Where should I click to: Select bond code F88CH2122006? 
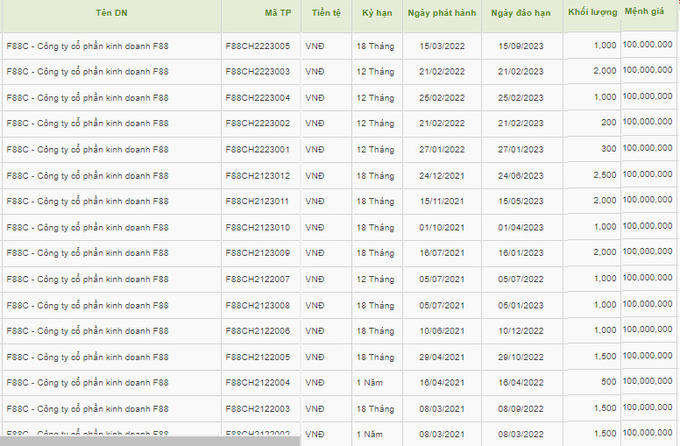pos(258,331)
